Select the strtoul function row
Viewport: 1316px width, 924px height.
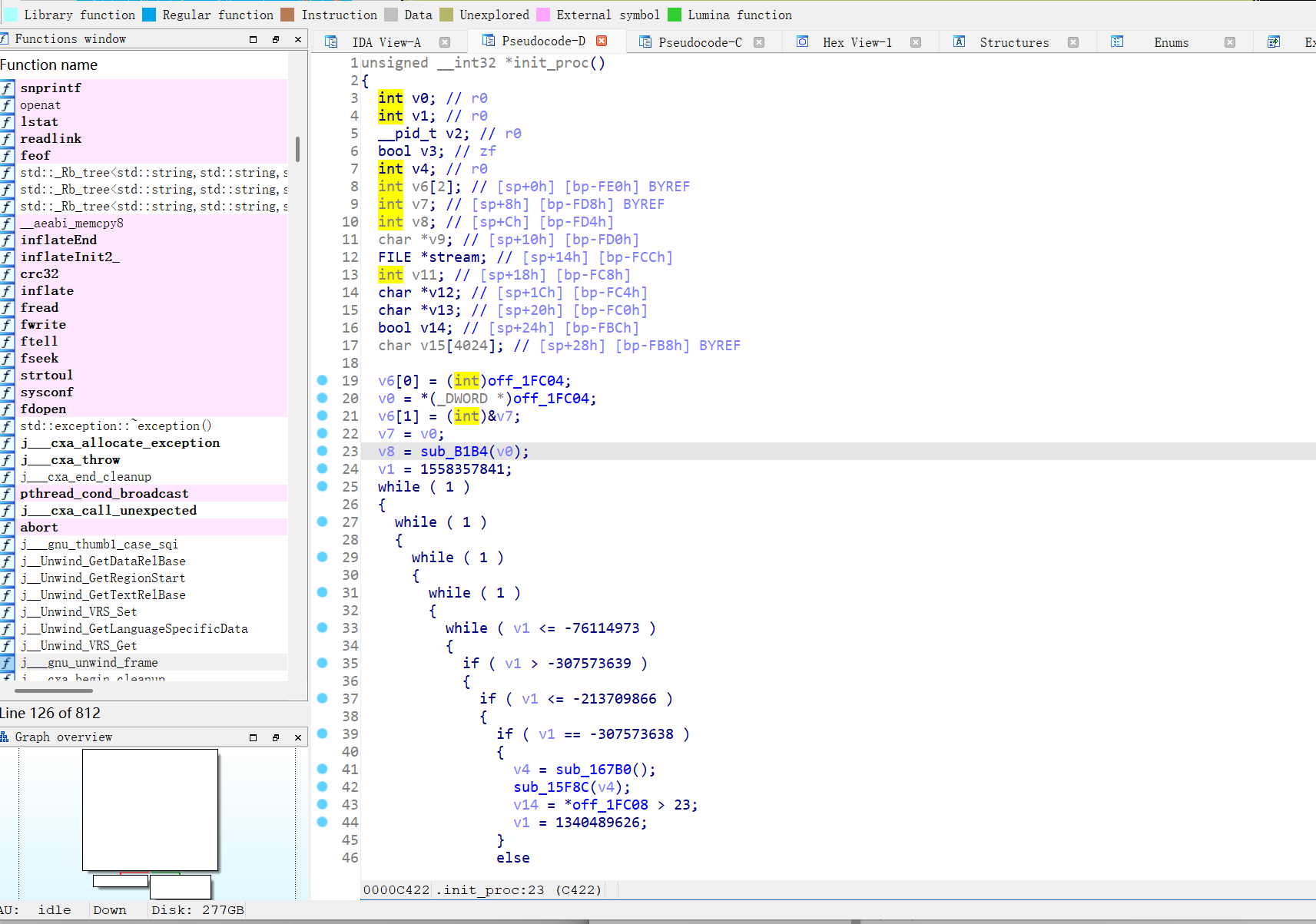(144, 376)
